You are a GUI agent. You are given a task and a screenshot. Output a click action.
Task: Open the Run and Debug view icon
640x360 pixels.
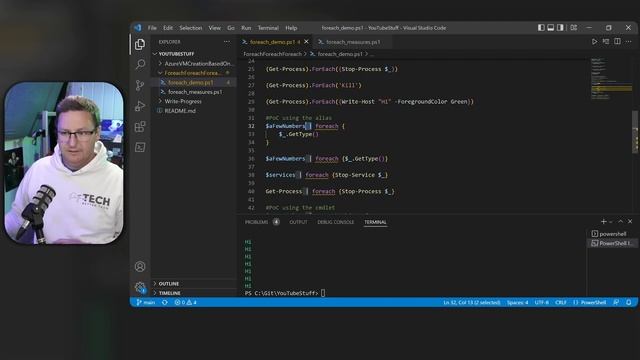coord(140,106)
